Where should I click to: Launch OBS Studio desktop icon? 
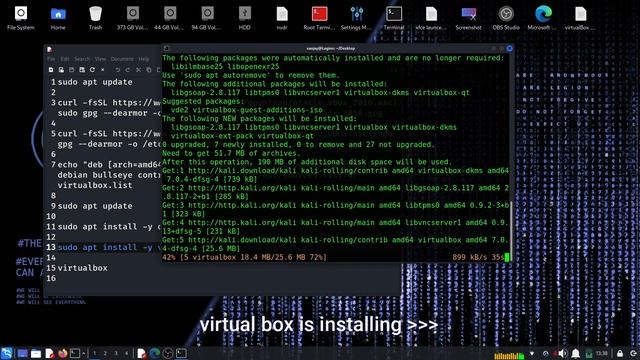pos(506,18)
